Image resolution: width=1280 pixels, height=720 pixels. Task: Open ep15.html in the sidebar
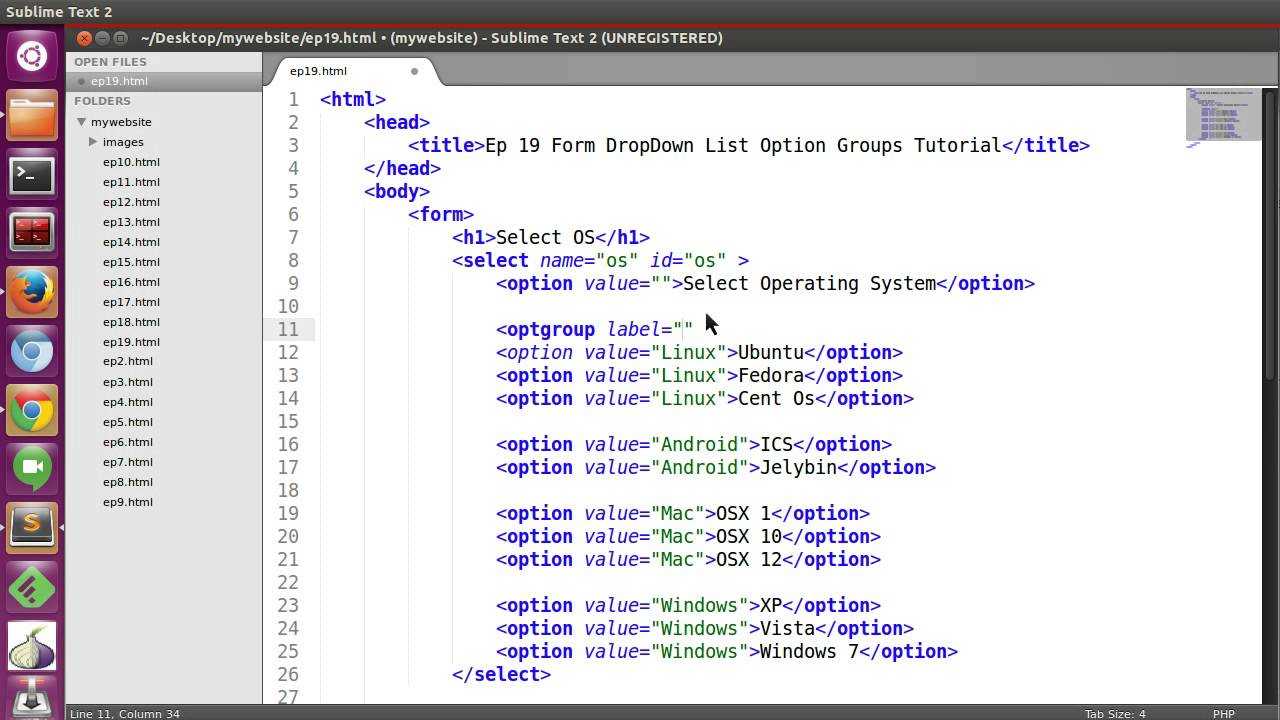[x=131, y=262]
